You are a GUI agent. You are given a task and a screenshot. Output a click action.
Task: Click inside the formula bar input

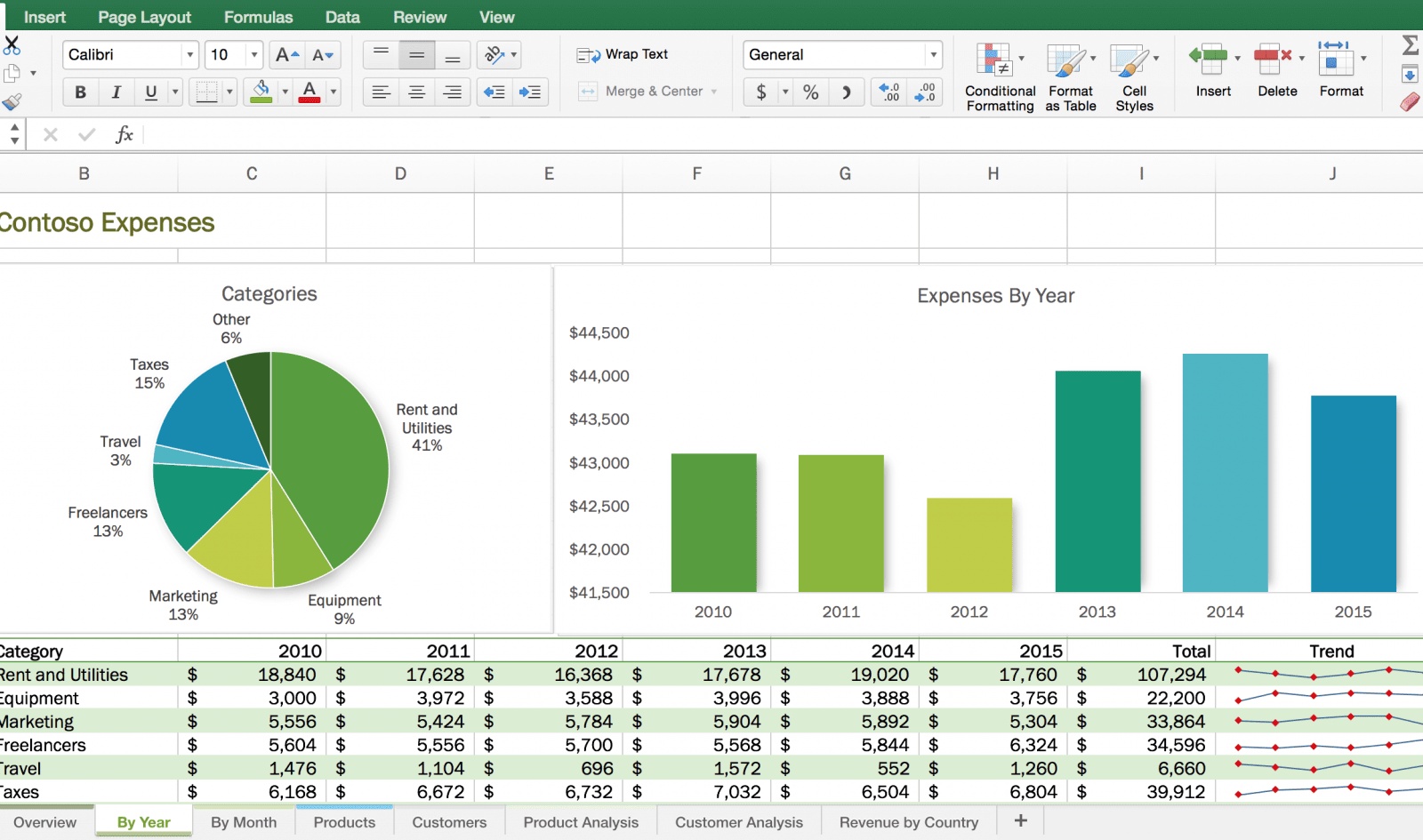click(x=711, y=134)
